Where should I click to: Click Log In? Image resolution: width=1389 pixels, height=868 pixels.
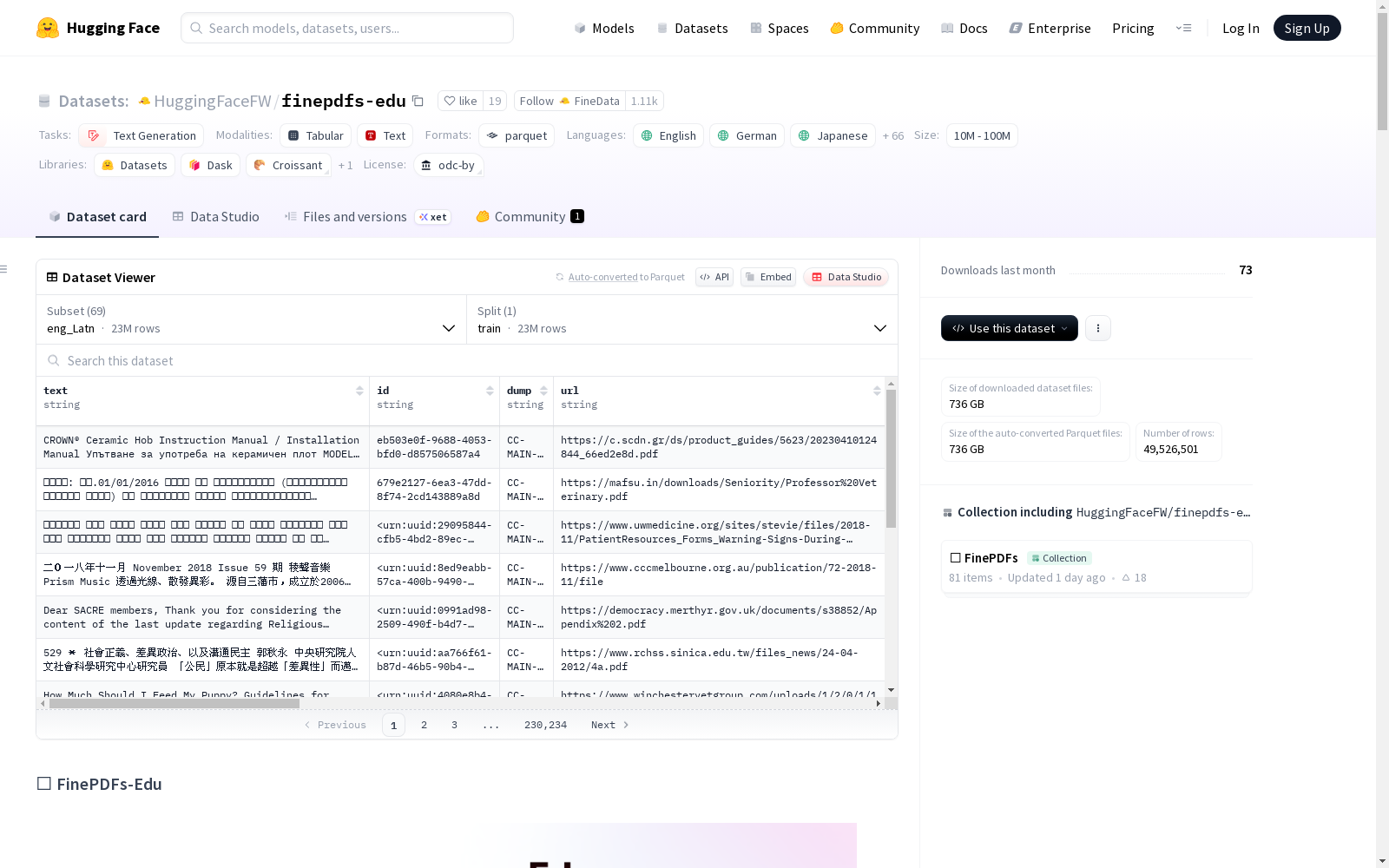click(x=1241, y=28)
